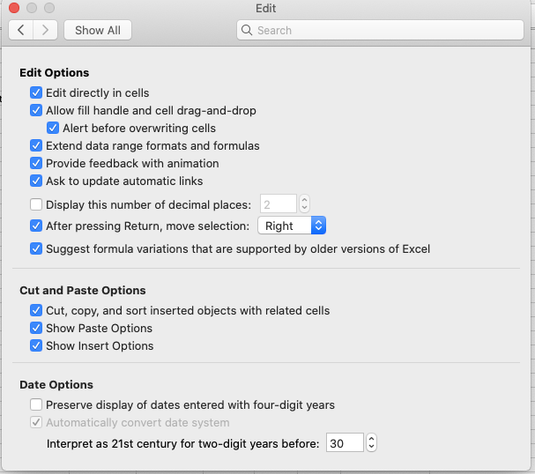Viewport: 535px width, 474px height.
Task: Click the decimal places stepper arrows
Action: coord(304,204)
